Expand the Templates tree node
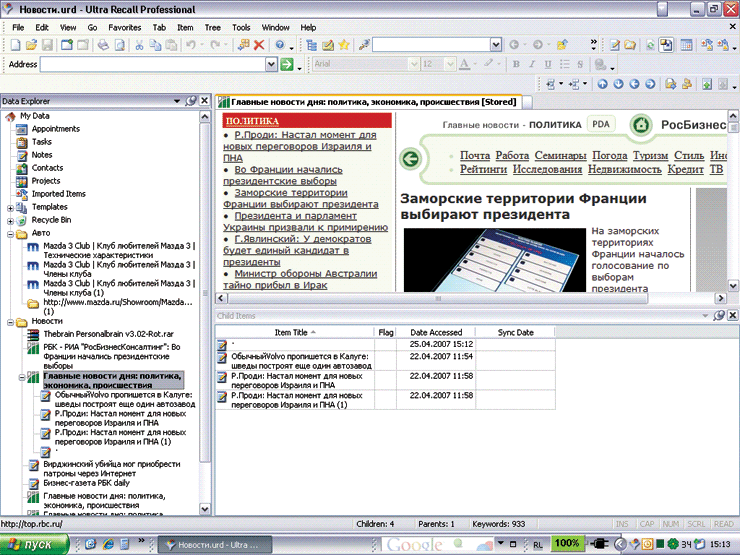The height and width of the screenshot is (555, 740). (10, 207)
